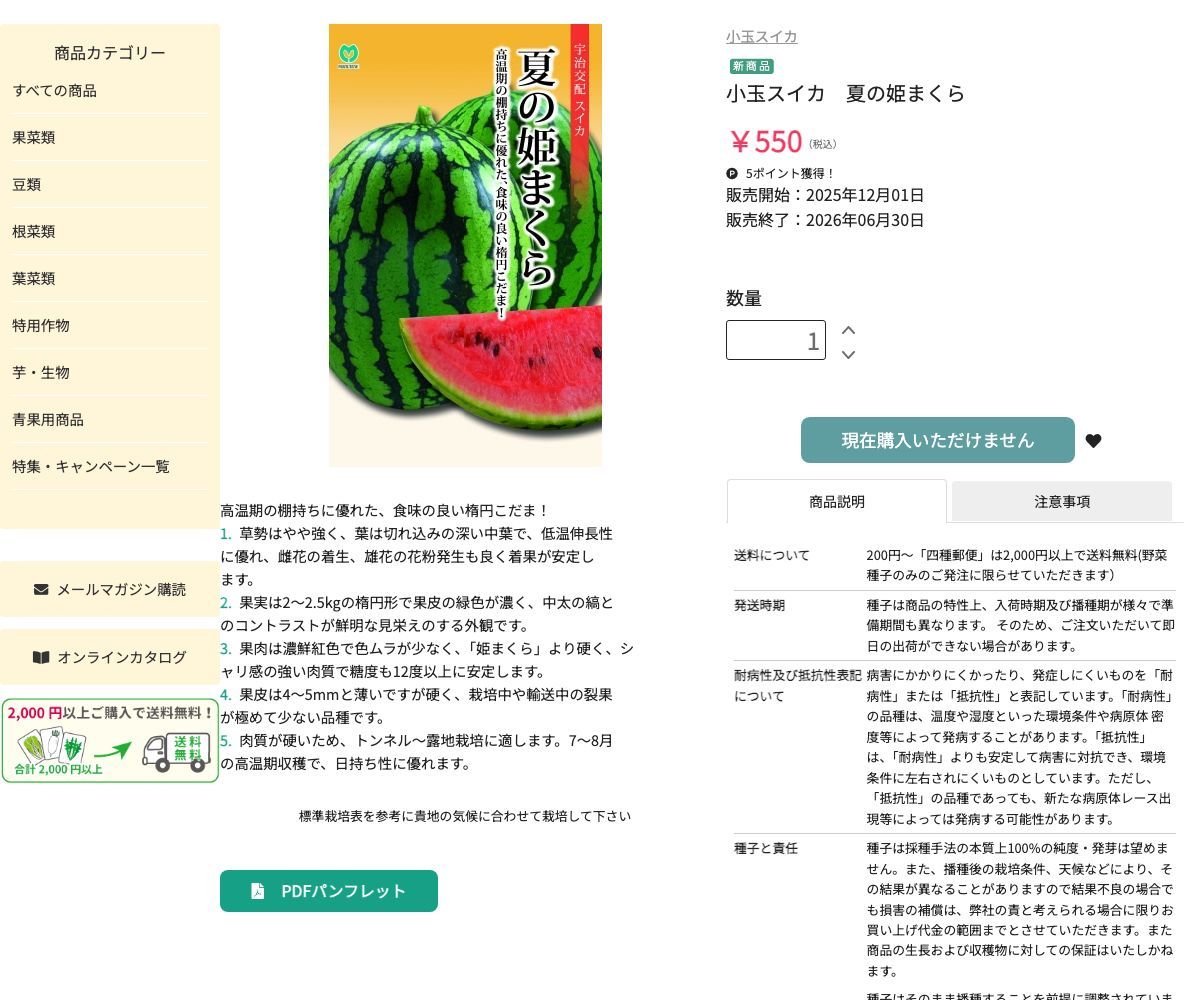Open the PDFパンフレット button
This screenshot has height=1000, width=1200.
pos(329,891)
